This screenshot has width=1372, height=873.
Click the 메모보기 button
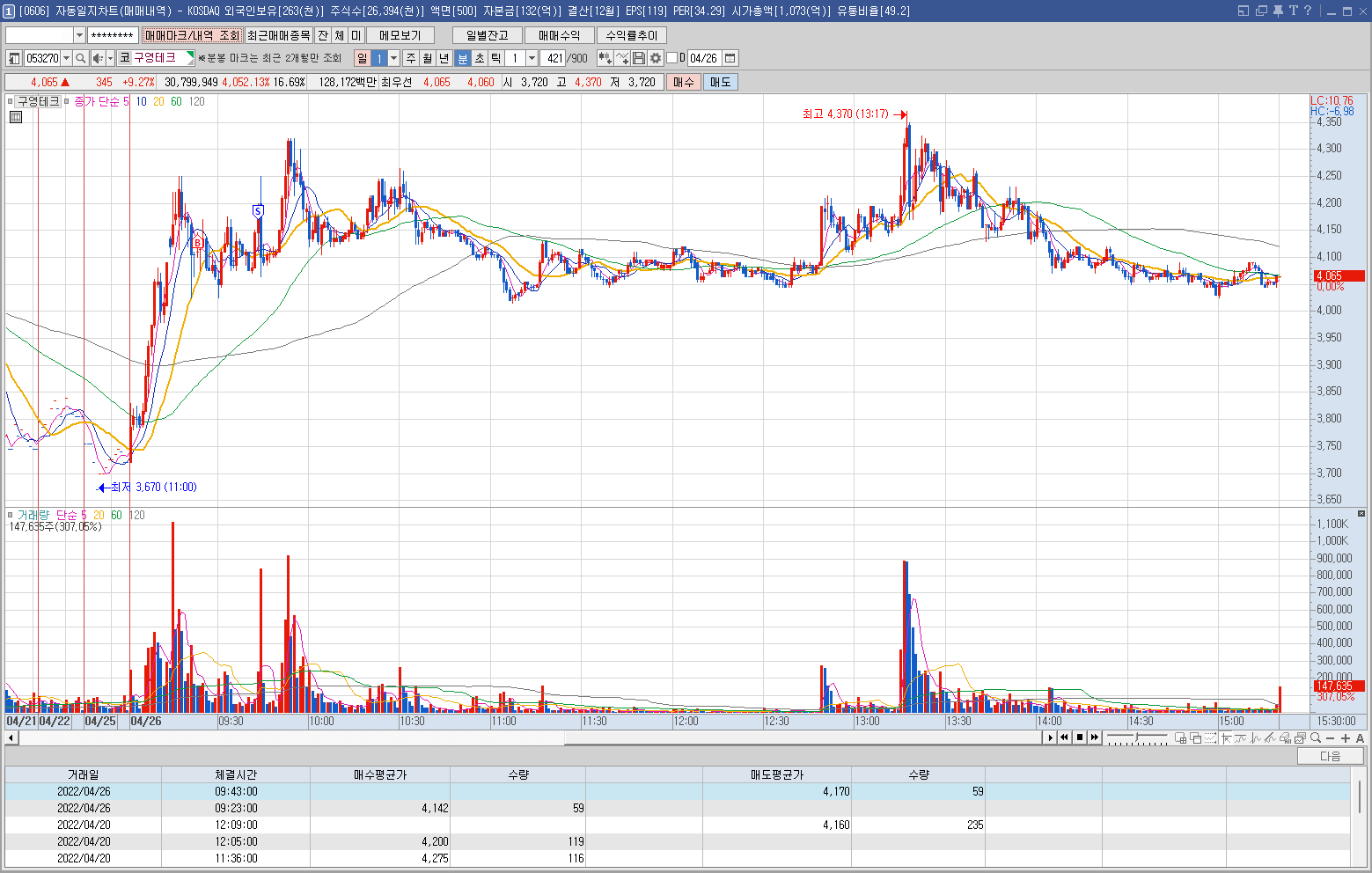tap(400, 35)
